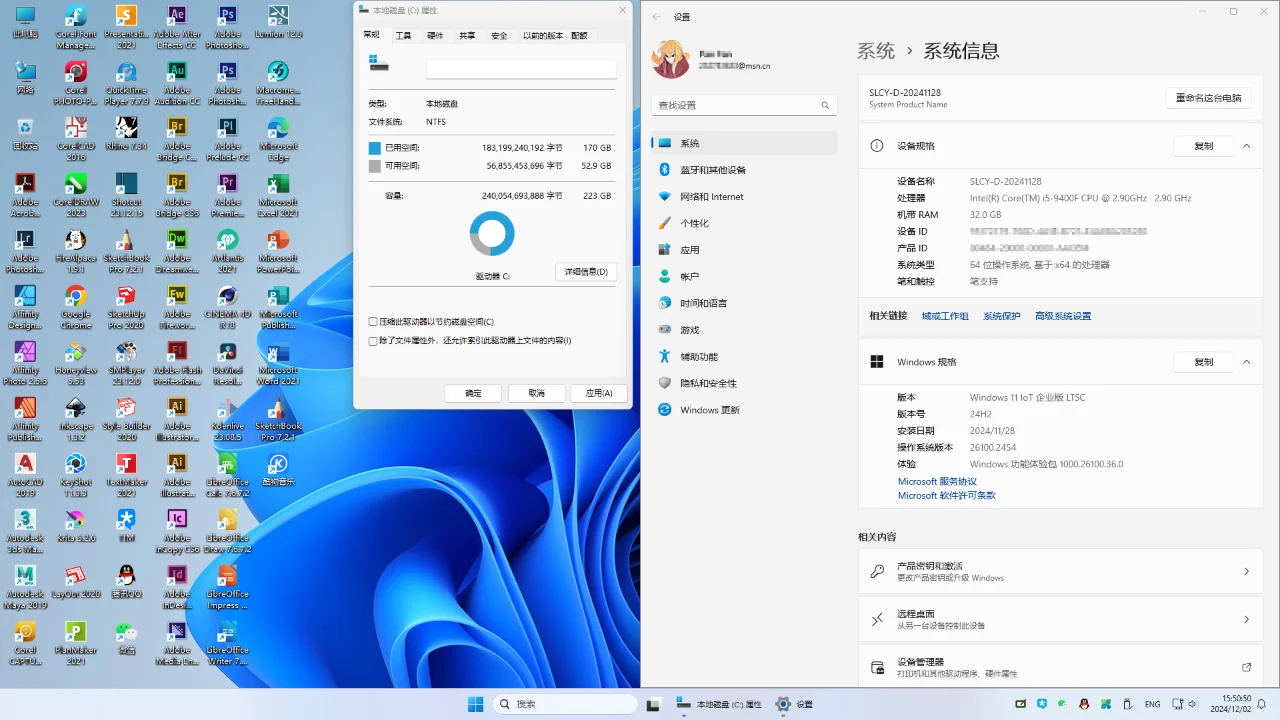
Task: Switch to the 工具 tab in disk properties
Action: [x=403, y=35]
